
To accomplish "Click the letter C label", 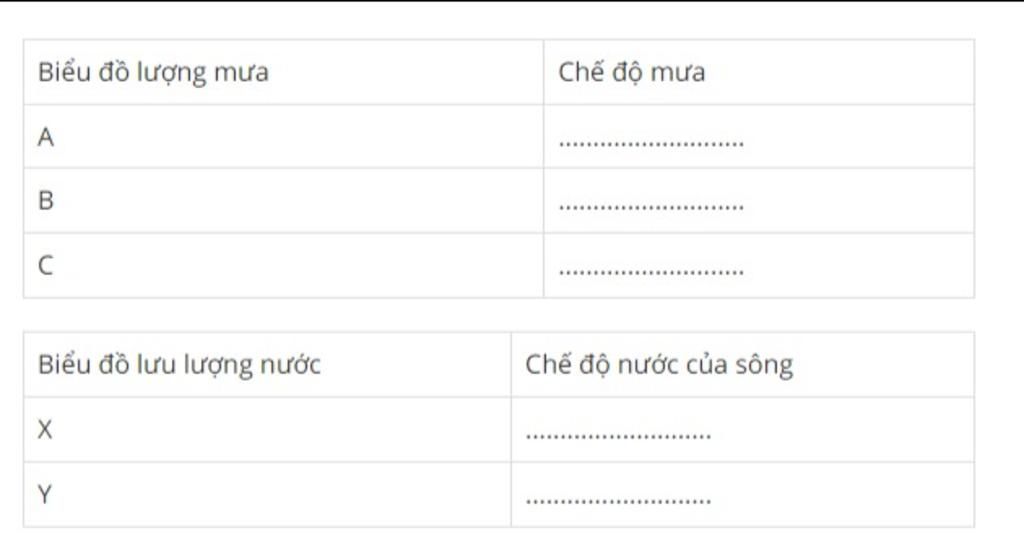I will (x=45, y=265).
